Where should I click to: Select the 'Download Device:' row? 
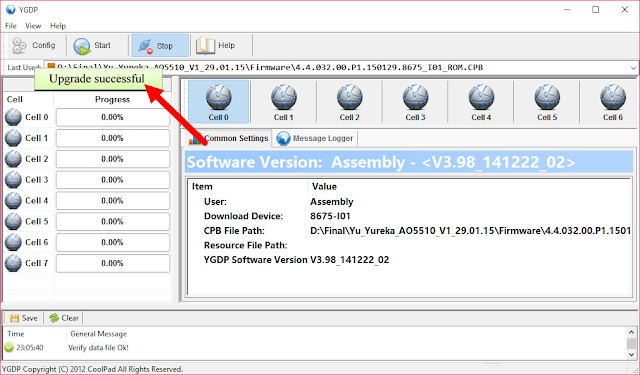click(409, 216)
